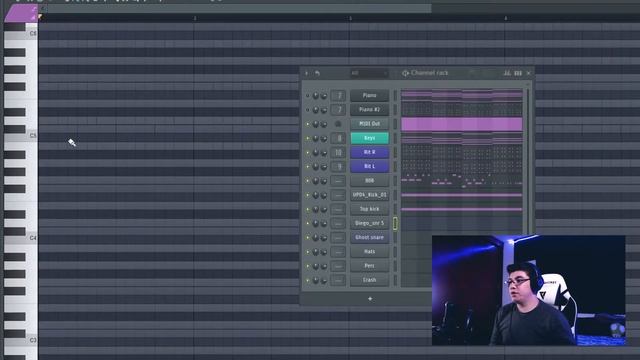This screenshot has width=640, height=360.
Task: Click the mixer track number 9 of Bit L
Action: (x=338, y=167)
